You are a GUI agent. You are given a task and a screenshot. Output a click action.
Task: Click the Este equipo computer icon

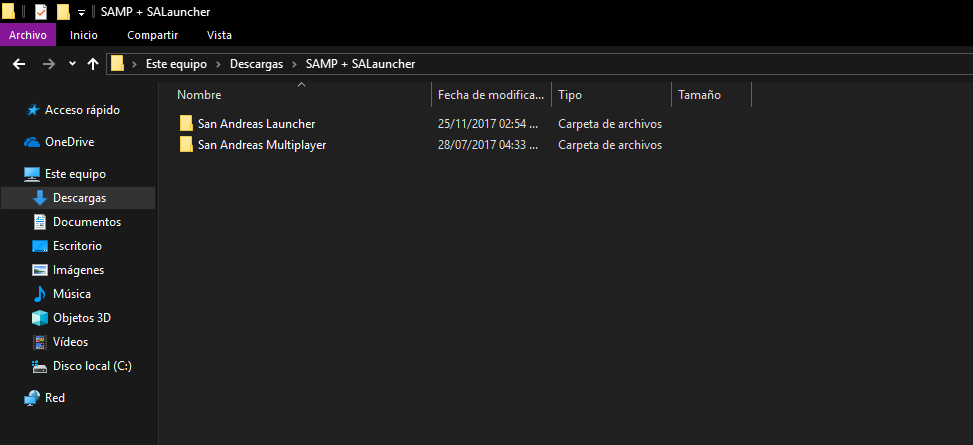pos(32,174)
